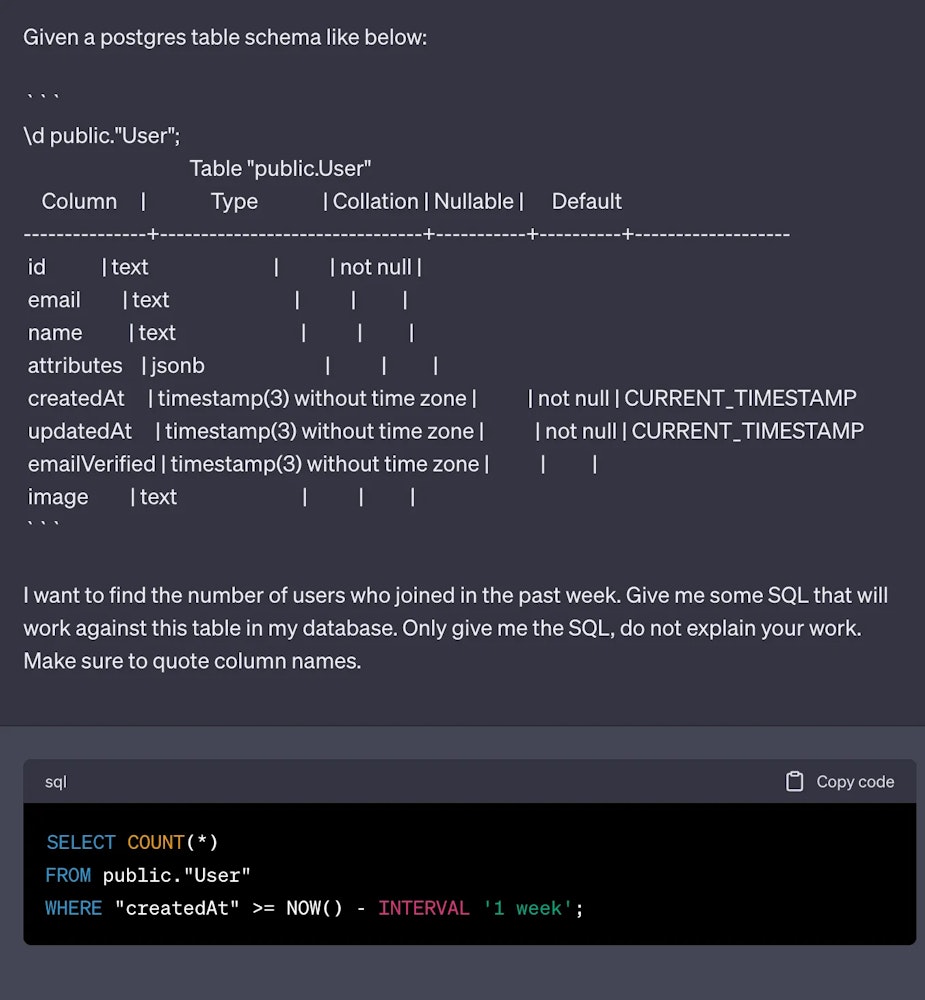Click the Nullable header in schema table
This screenshot has height=1000, width=925.
pos(473,202)
